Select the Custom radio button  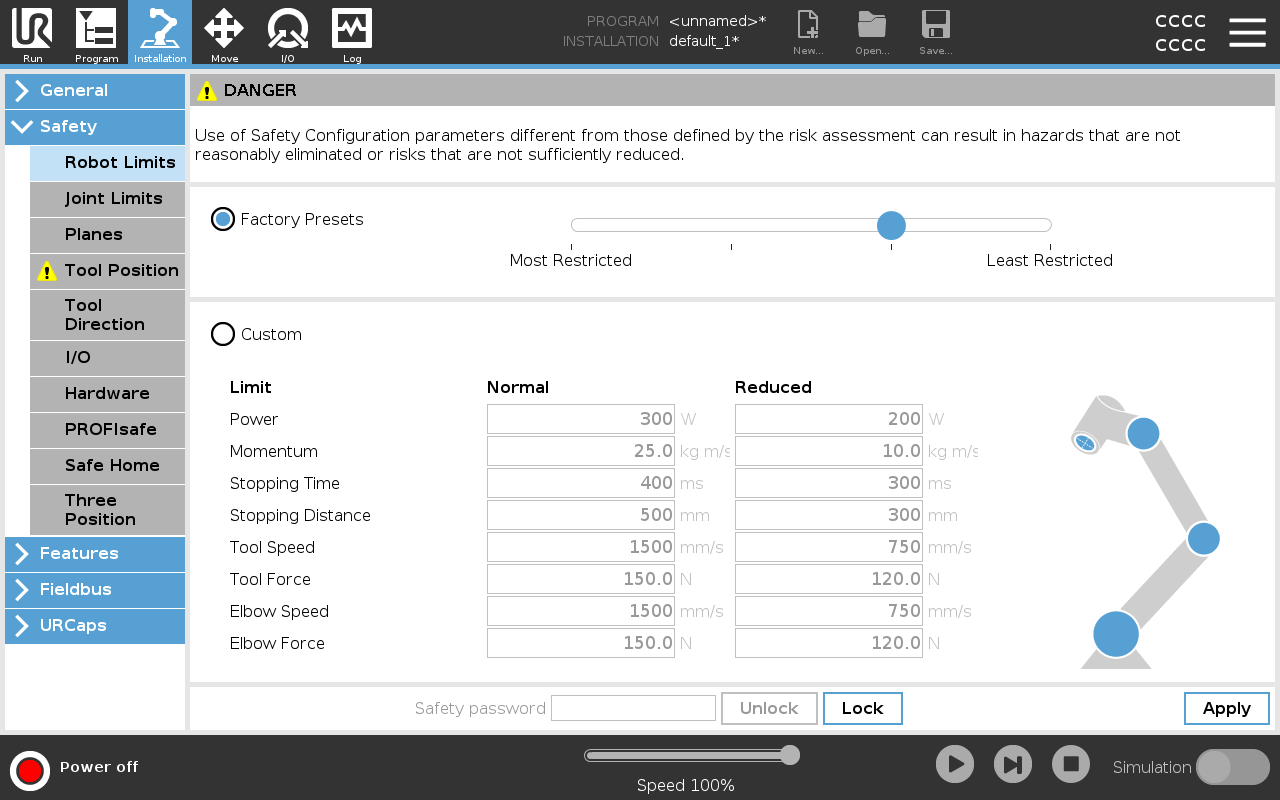point(223,334)
